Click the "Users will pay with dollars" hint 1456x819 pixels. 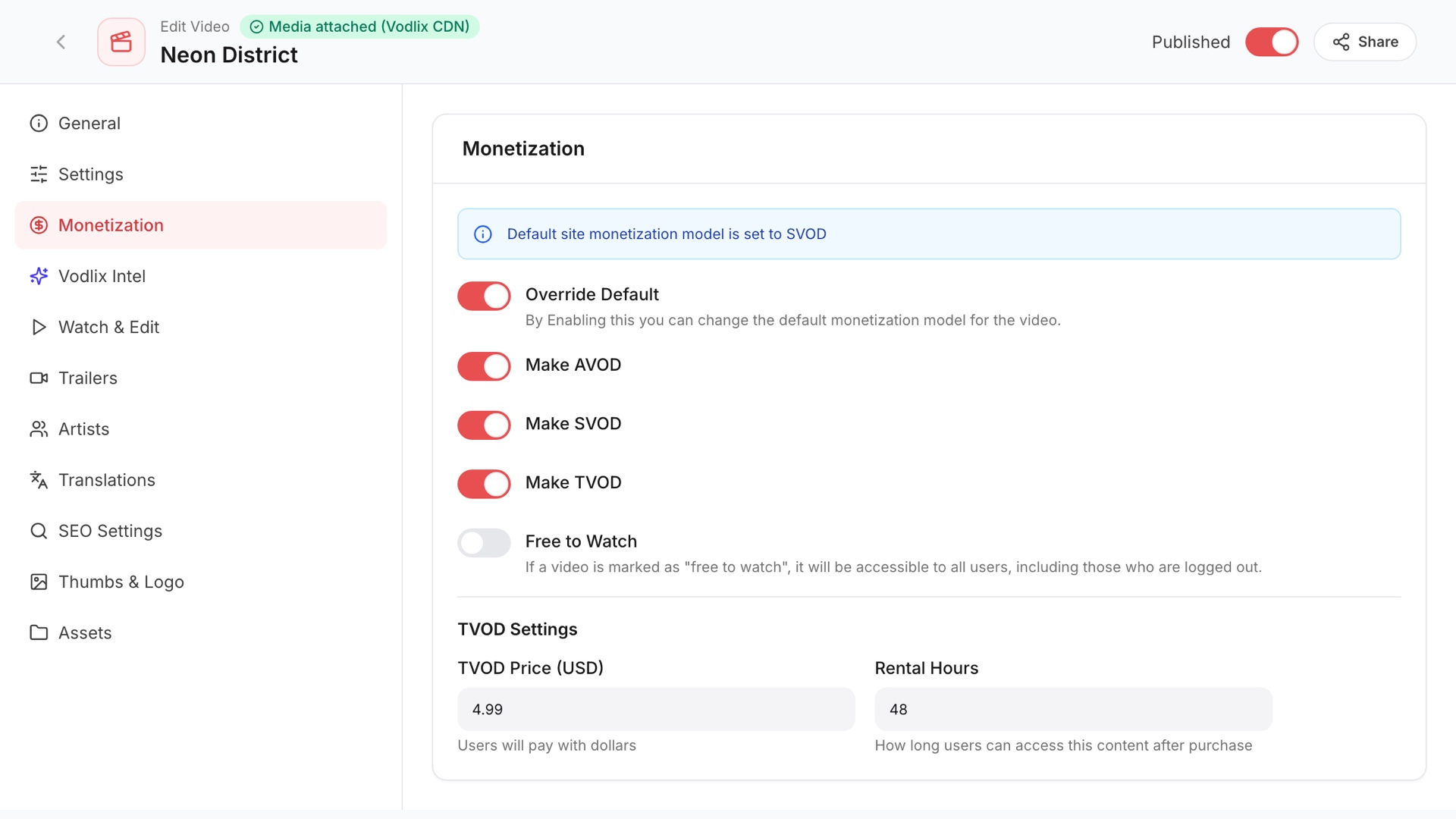547,745
